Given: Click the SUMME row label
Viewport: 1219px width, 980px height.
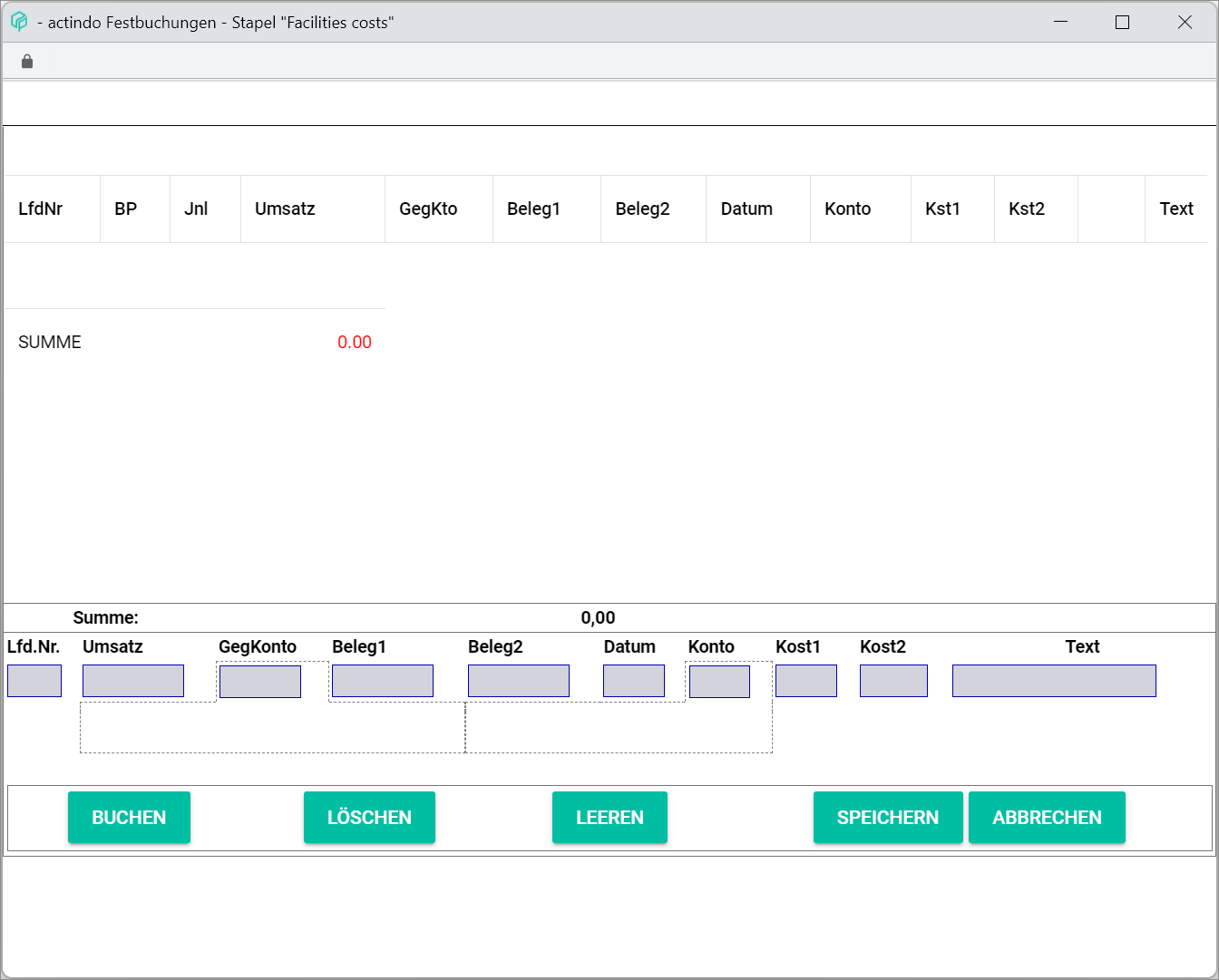Looking at the screenshot, I should click(50, 342).
